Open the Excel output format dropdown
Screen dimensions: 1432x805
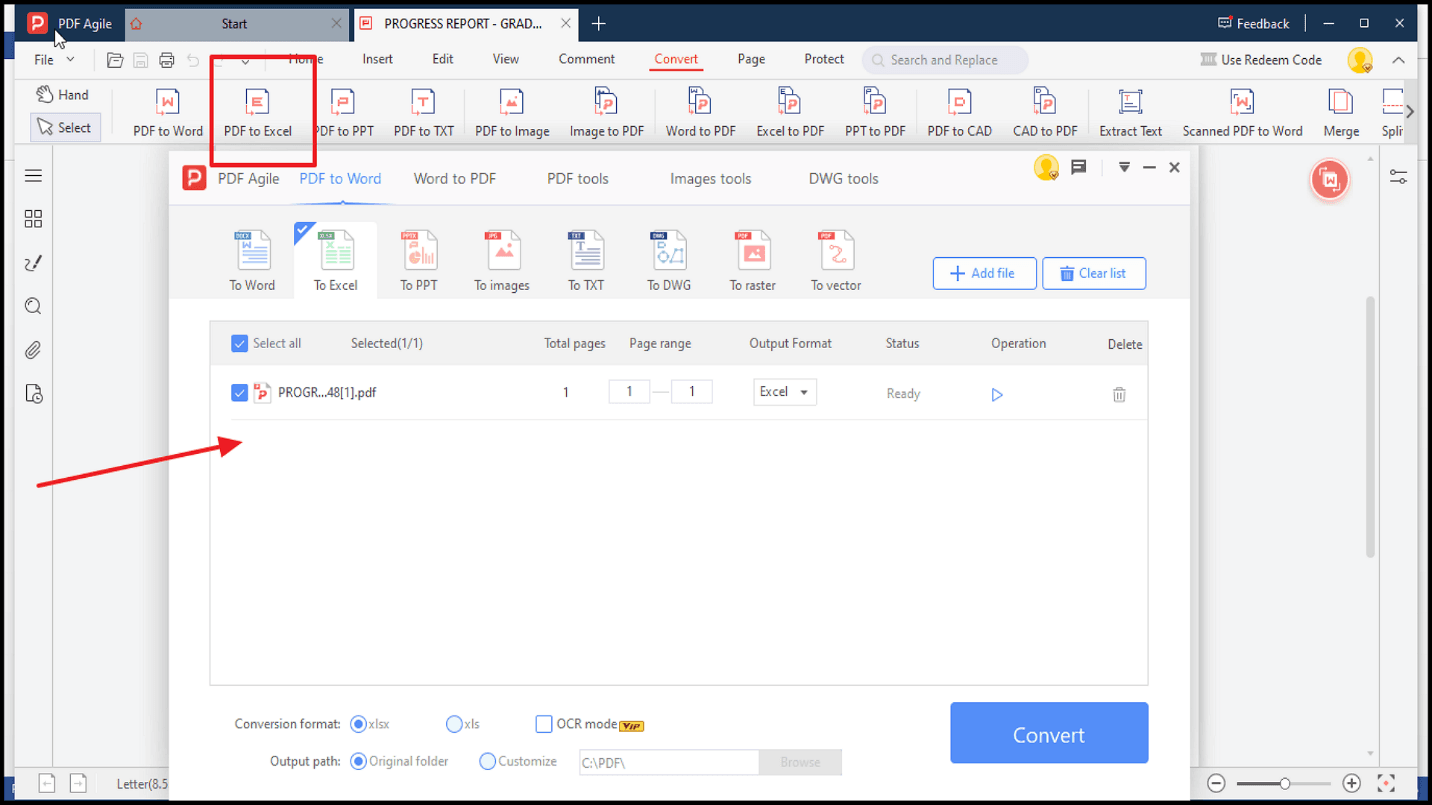[x=785, y=392]
